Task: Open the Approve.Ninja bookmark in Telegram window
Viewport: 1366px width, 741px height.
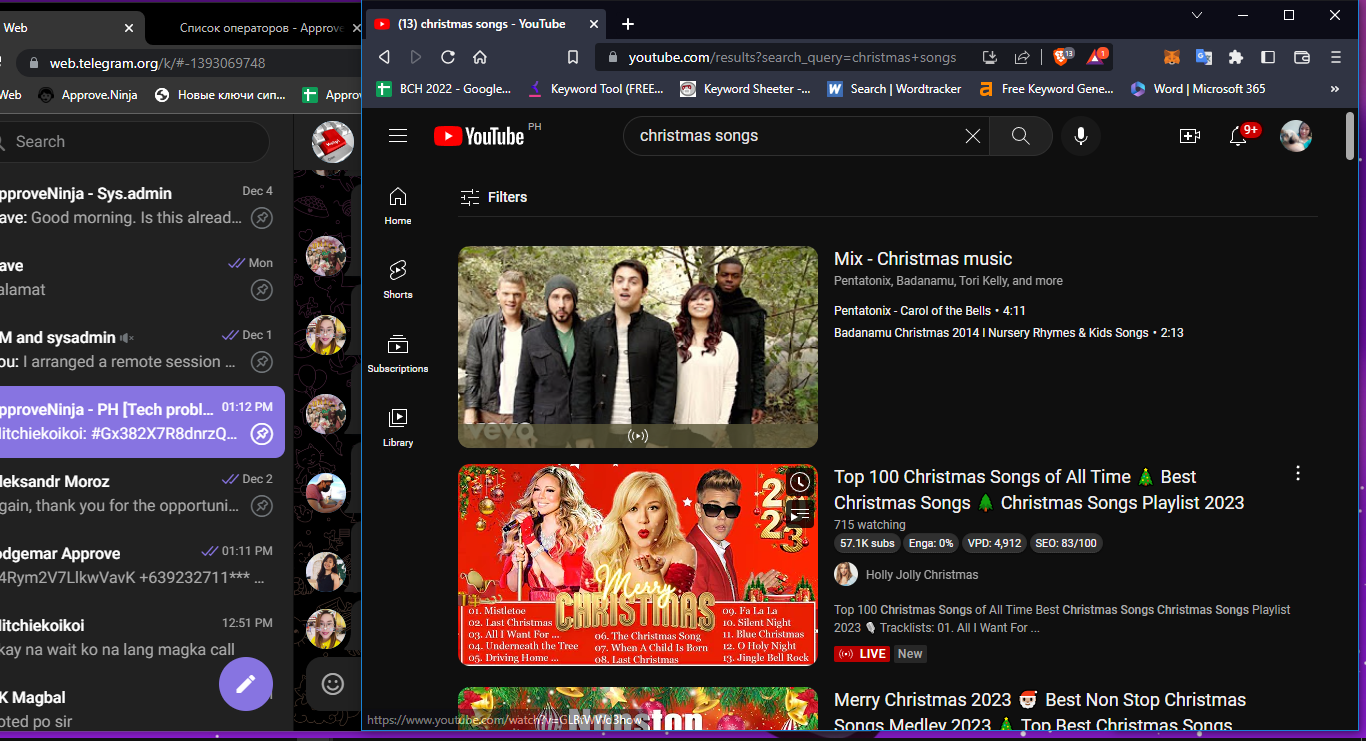Action: 88,95
